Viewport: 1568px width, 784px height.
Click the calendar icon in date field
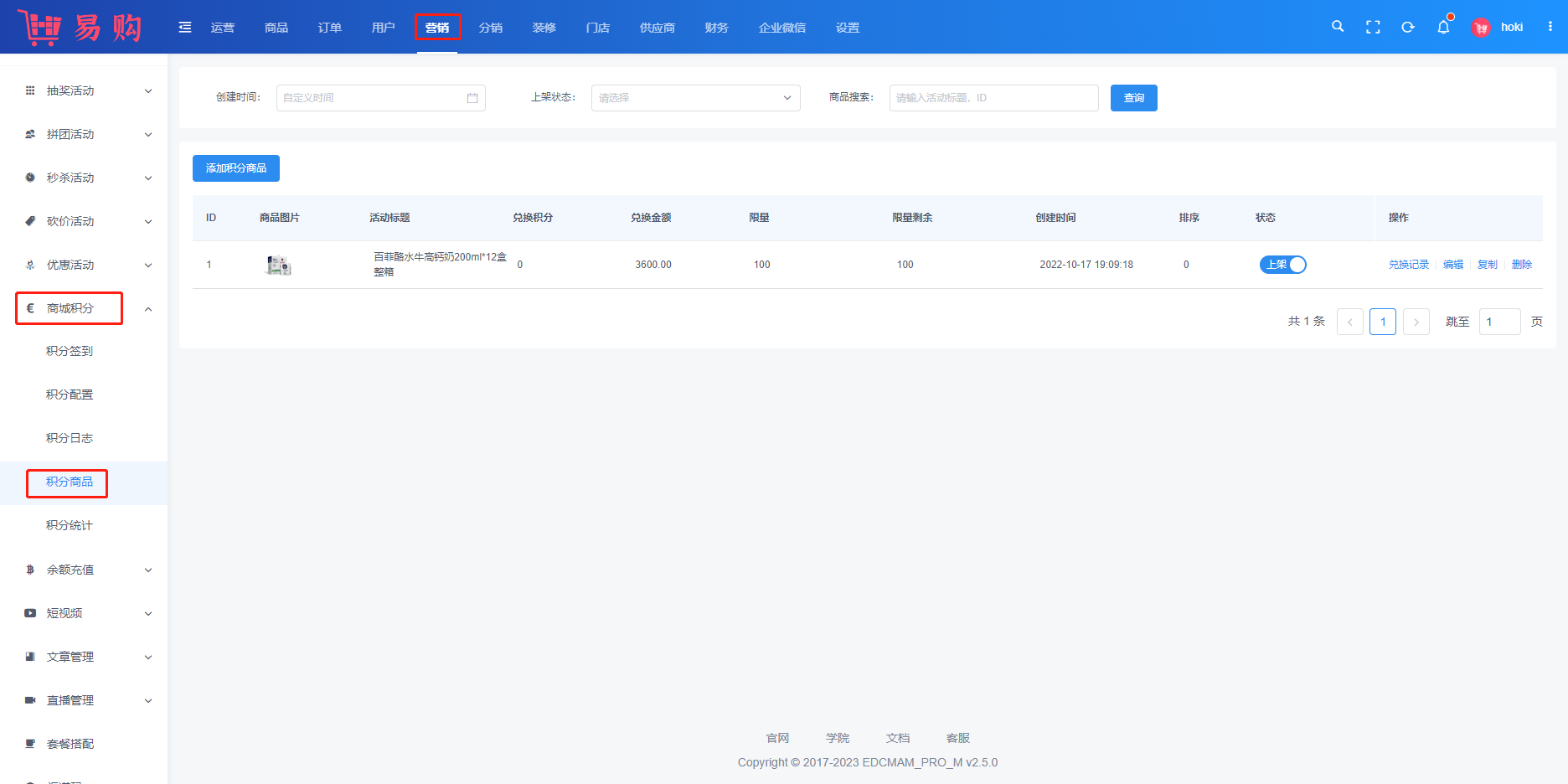472,98
